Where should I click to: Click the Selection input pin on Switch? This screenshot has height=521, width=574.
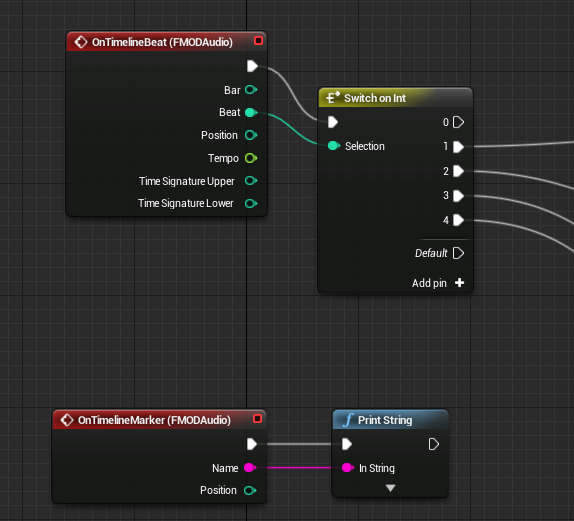click(333, 146)
